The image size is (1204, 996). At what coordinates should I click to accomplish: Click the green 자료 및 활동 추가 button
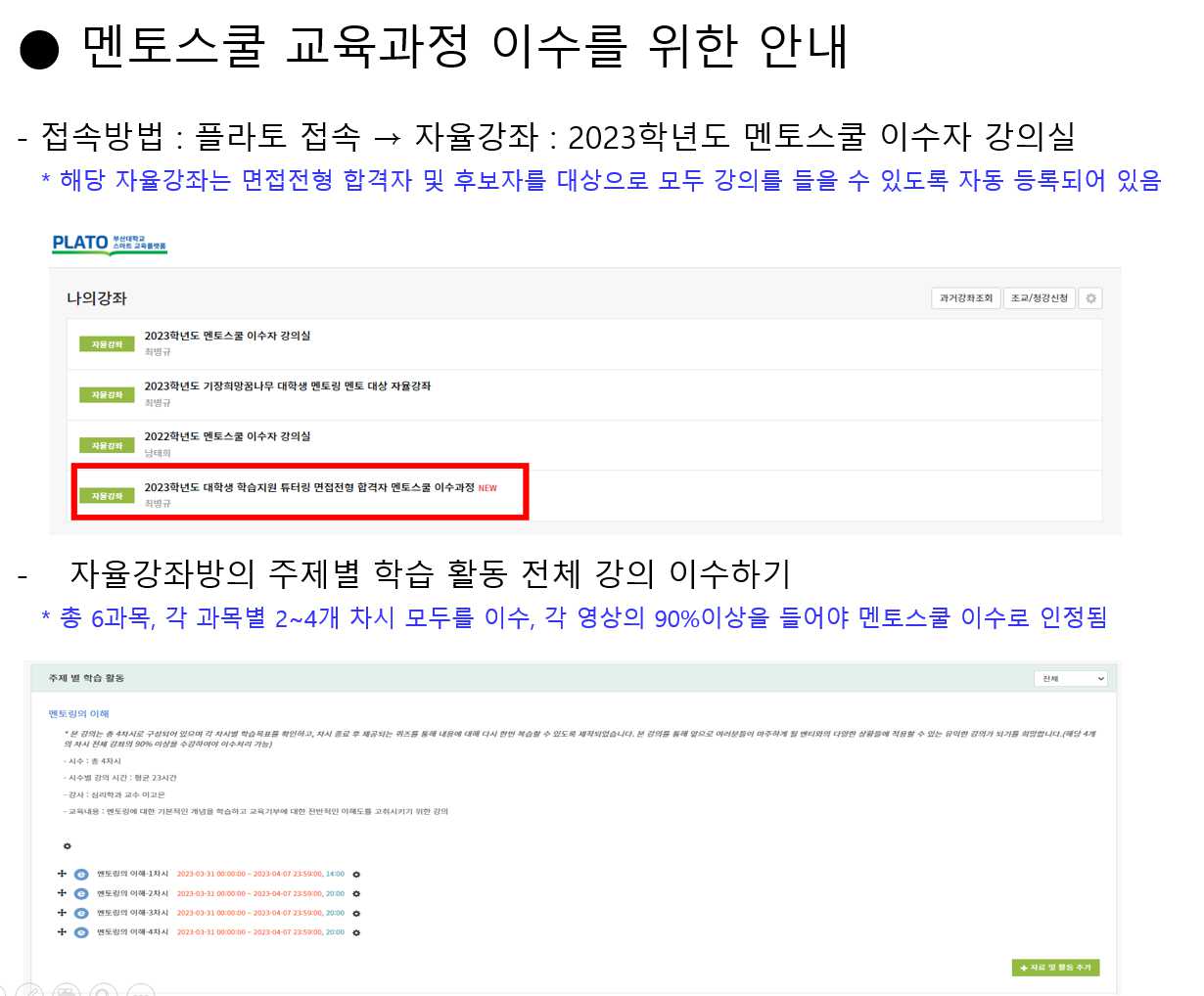point(1055,968)
